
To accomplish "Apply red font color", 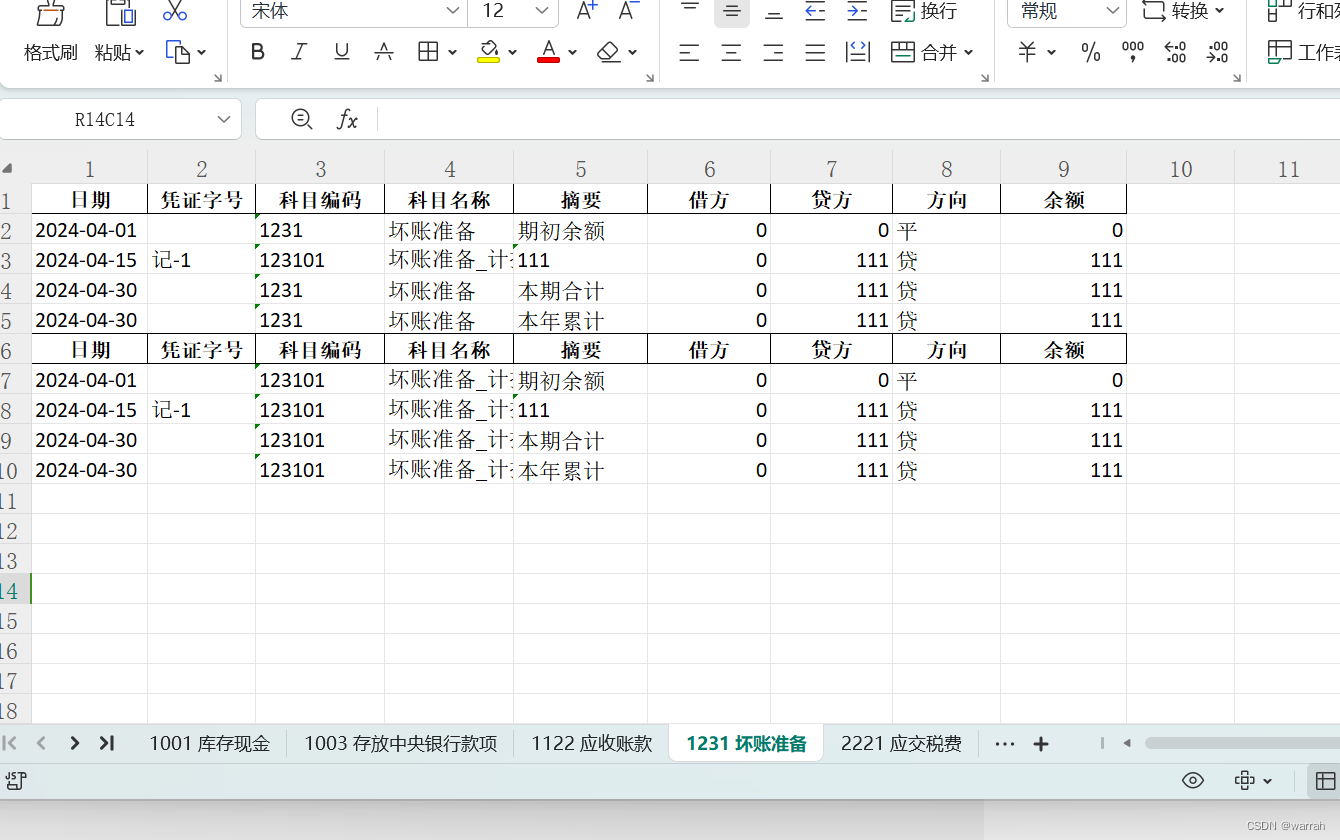I will click(548, 52).
